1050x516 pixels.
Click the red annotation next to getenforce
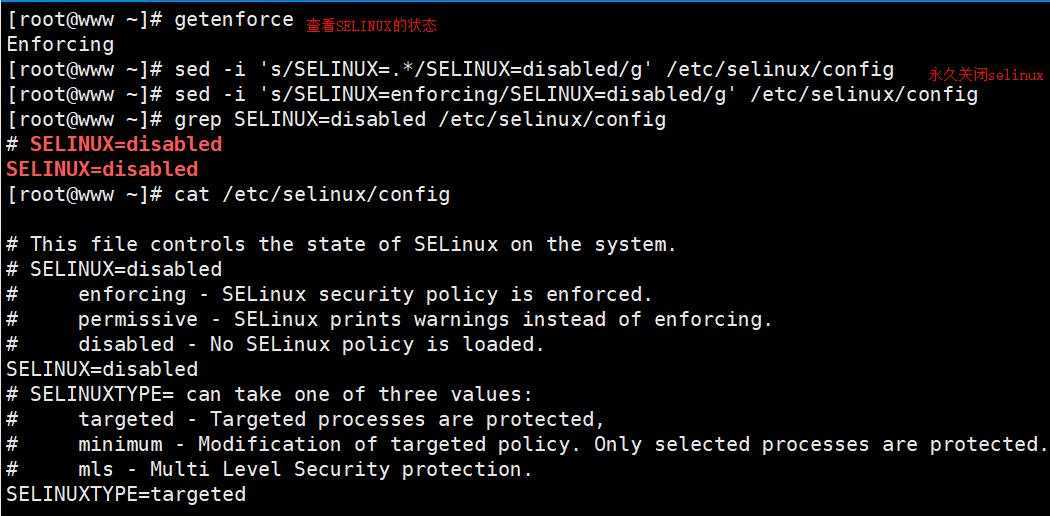coord(372,26)
